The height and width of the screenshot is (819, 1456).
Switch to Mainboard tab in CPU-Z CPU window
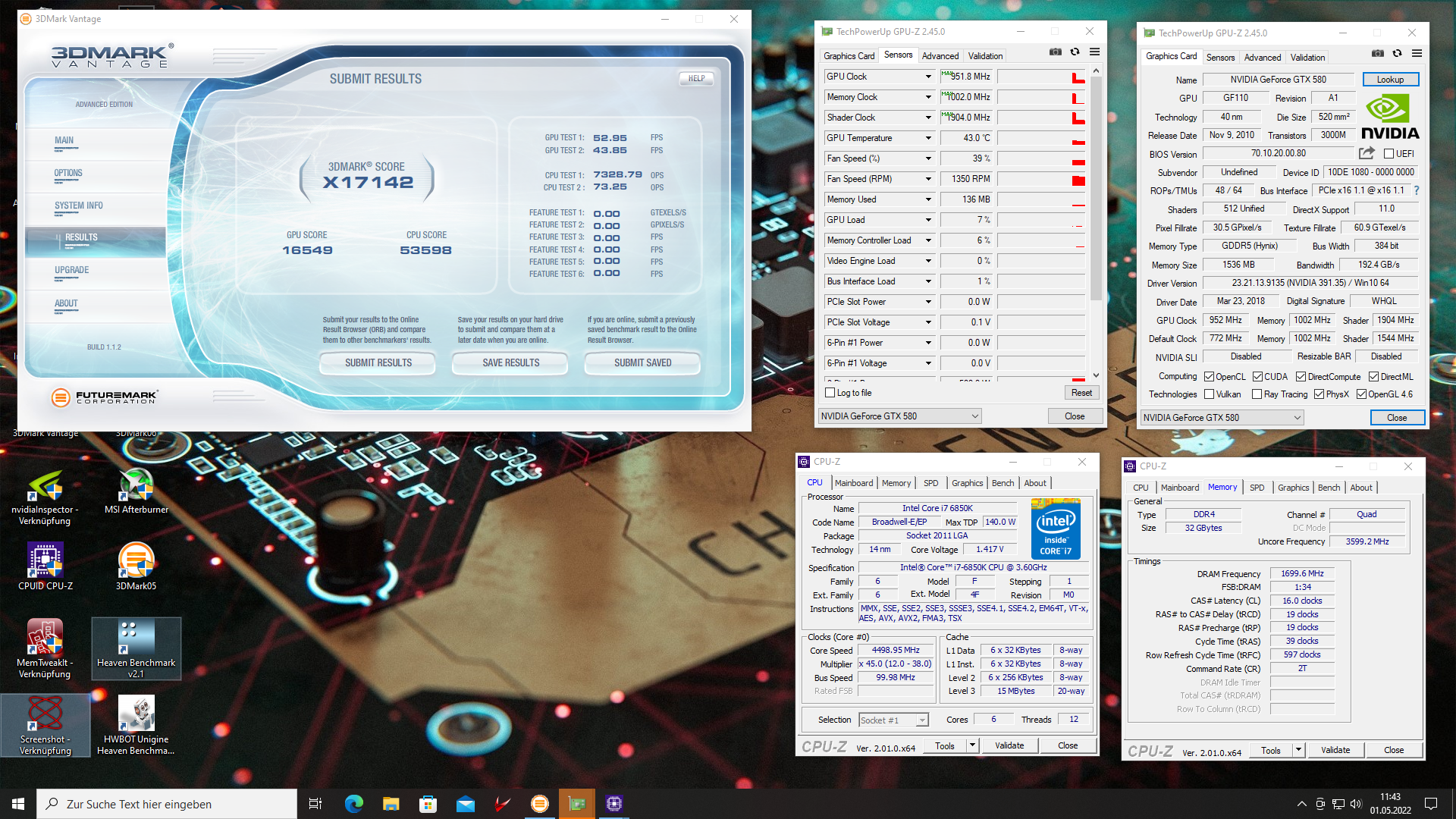point(854,483)
